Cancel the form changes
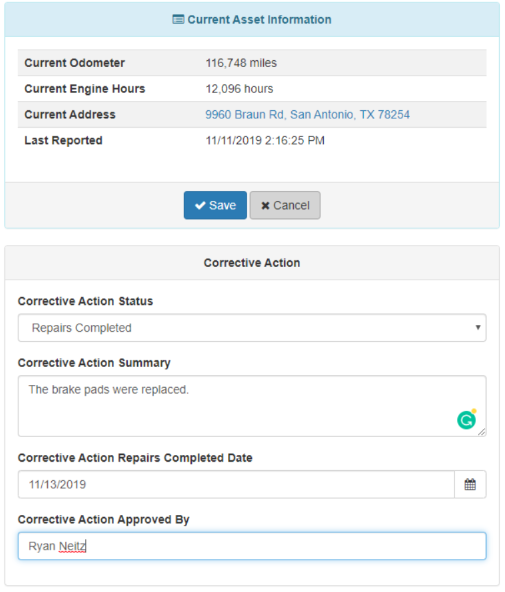This screenshot has width=505, height=592. (285, 205)
